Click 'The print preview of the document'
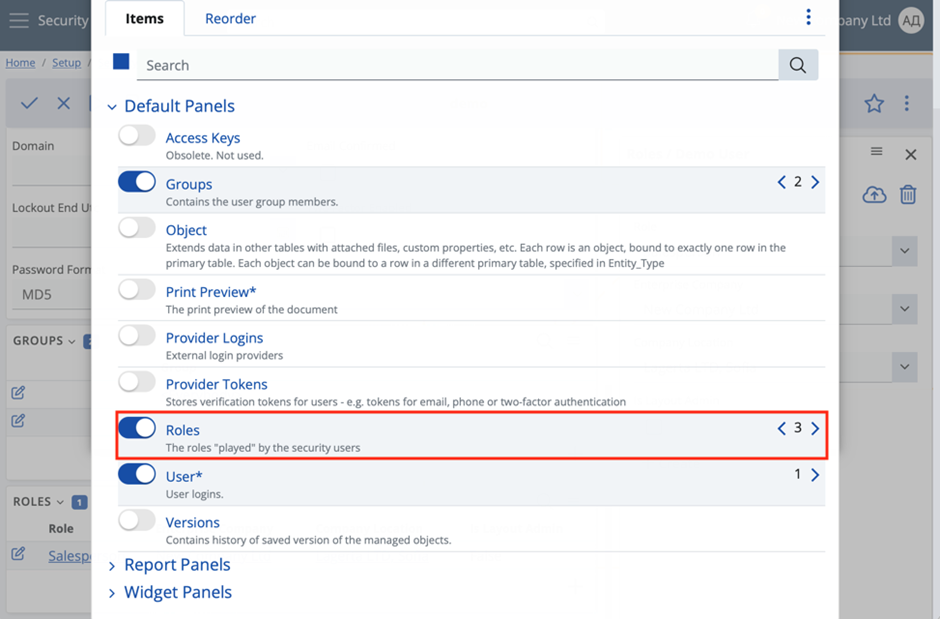Viewport: 940px width, 619px height. 252,310
